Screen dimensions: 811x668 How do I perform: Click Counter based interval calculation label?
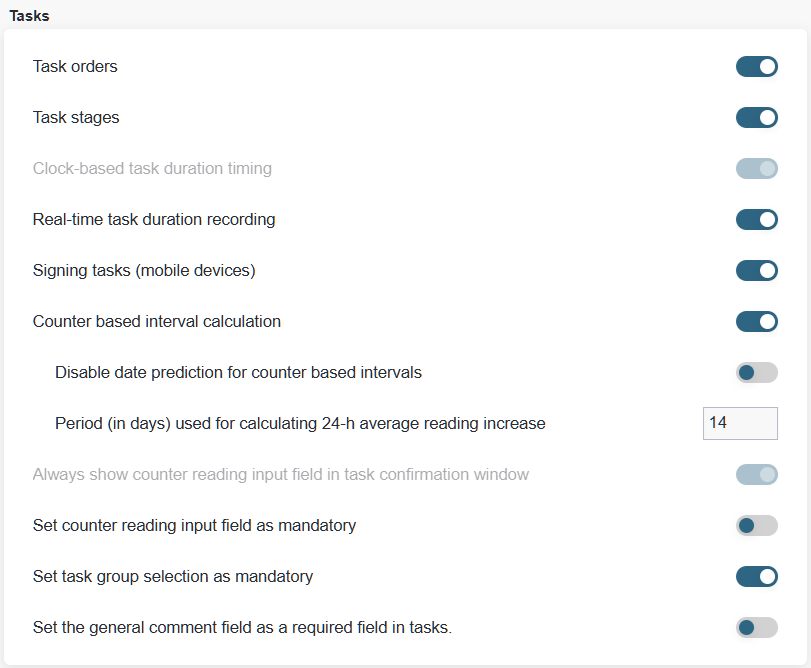[157, 322]
